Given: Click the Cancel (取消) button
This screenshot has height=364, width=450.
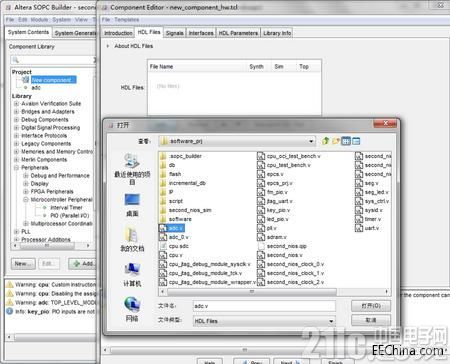Looking at the screenshot, I should click(371, 320).
